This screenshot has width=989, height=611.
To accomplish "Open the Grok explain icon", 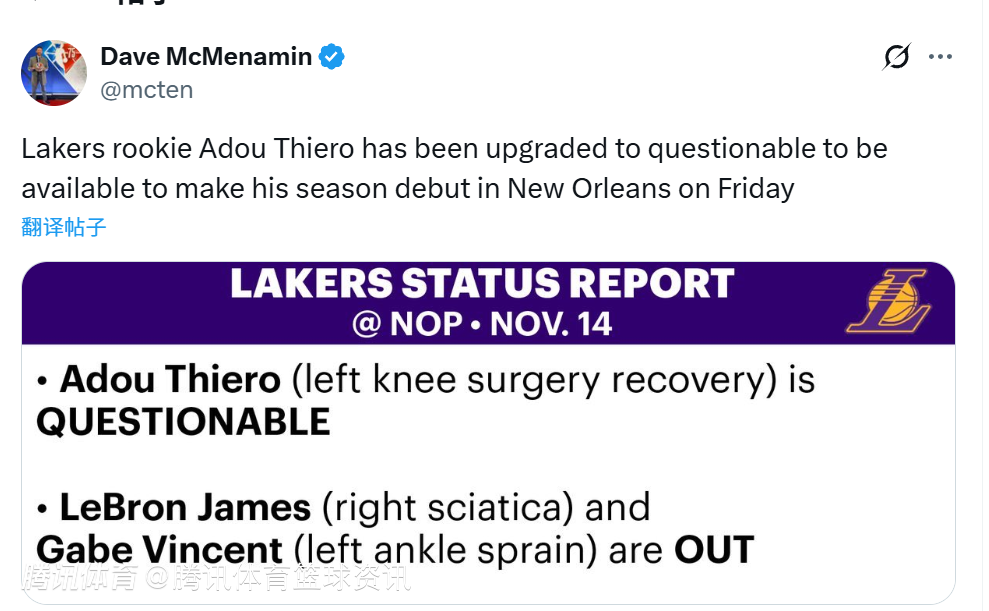I will click(897, 57).
